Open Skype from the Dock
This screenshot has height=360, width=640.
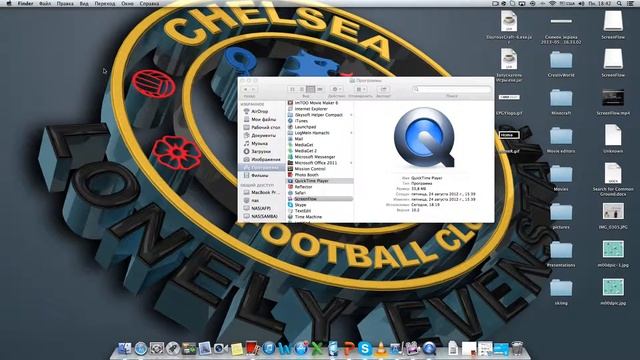364,349
